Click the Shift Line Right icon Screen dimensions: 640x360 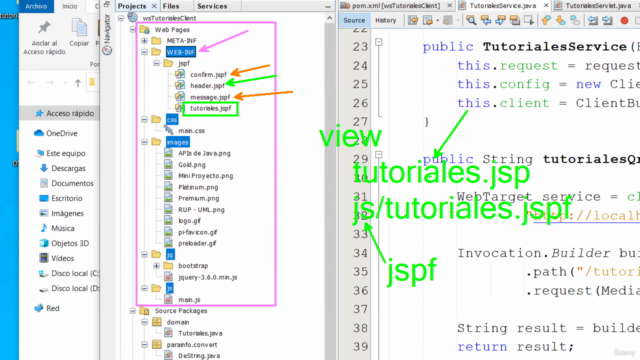607,20
